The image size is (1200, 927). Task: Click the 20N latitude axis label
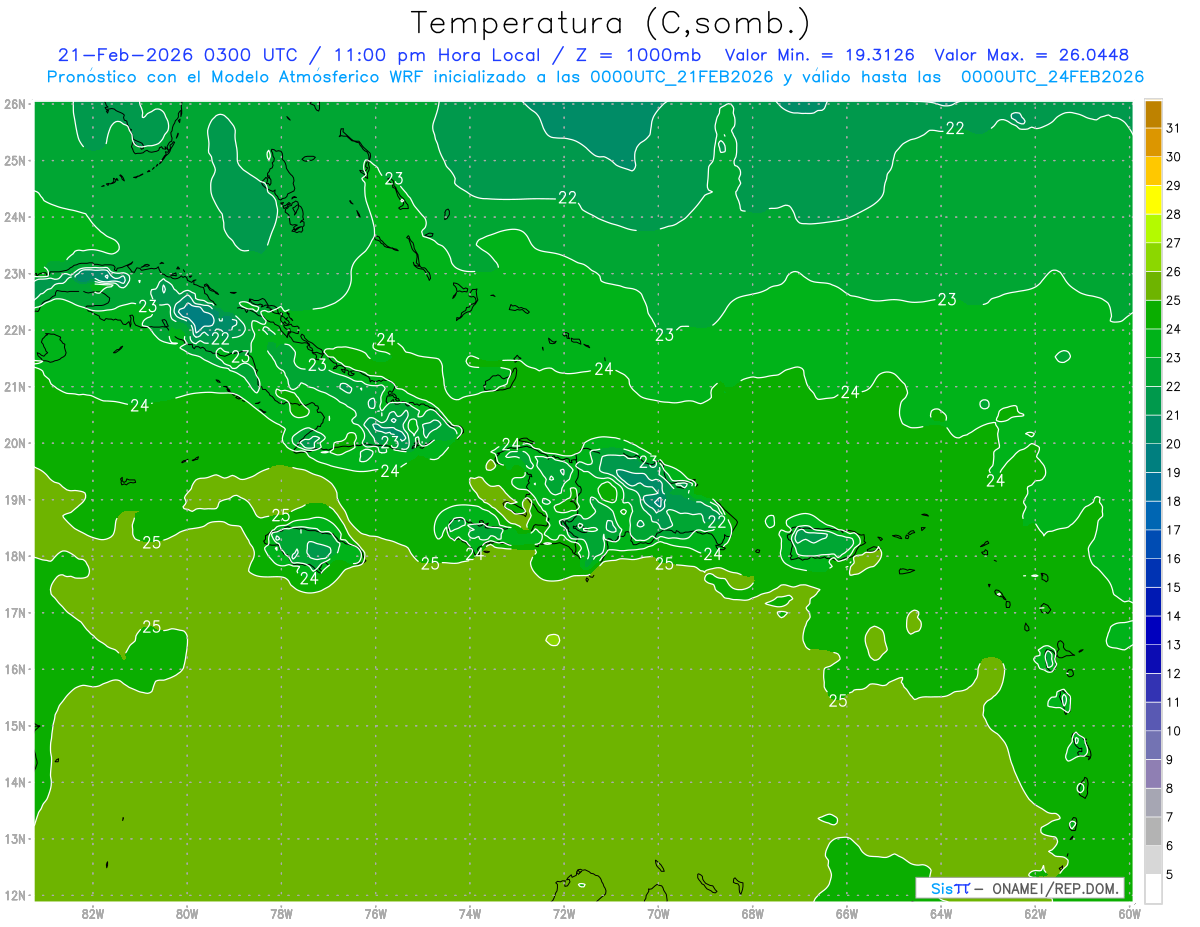pos(15,443)
